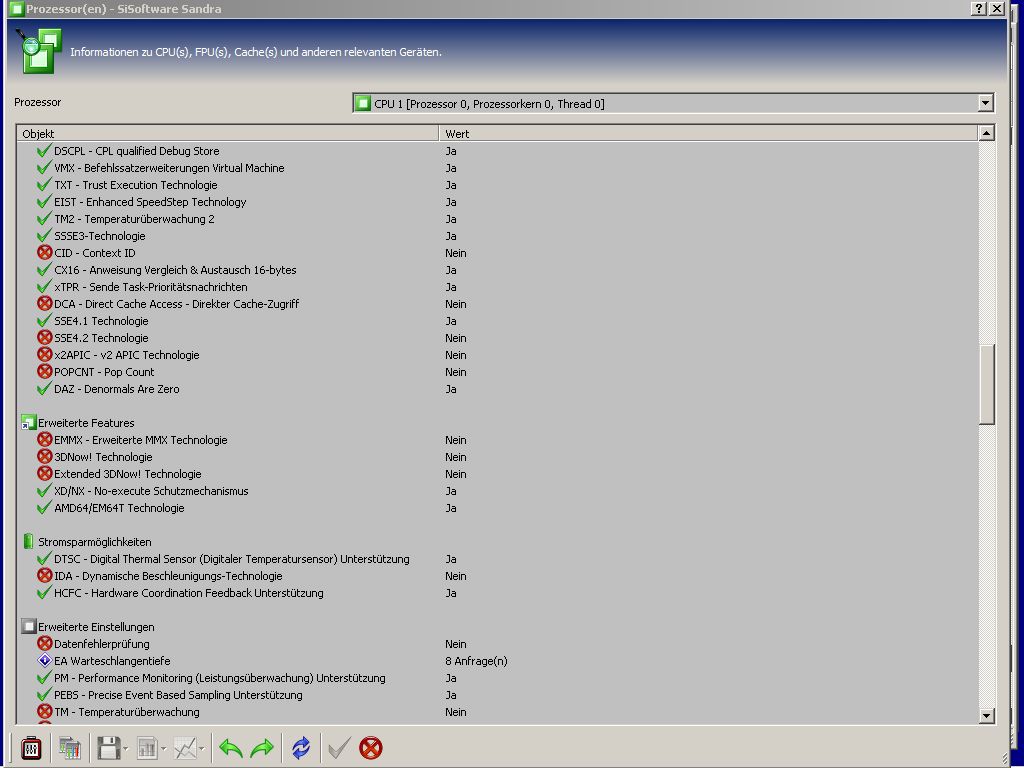The height and width of the screenshot is (768, 1024).
Task: Click red cross icon beside POPCNT row
Action: [x=44, y=372]
